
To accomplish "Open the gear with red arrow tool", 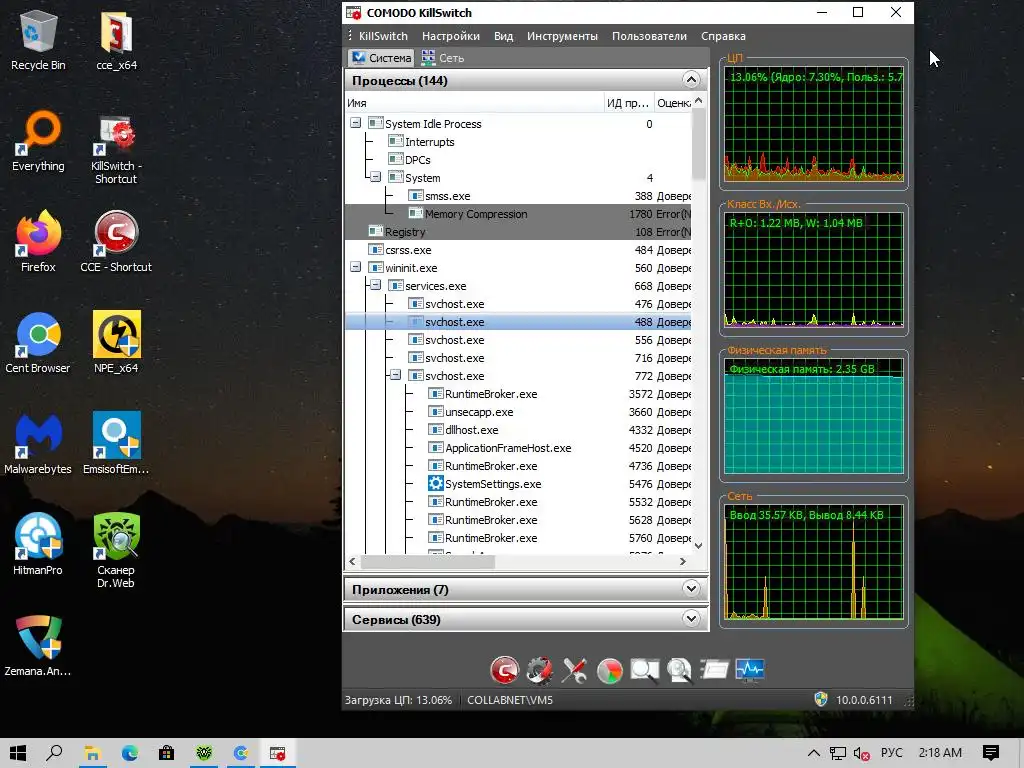I will (x=539, y=670).
